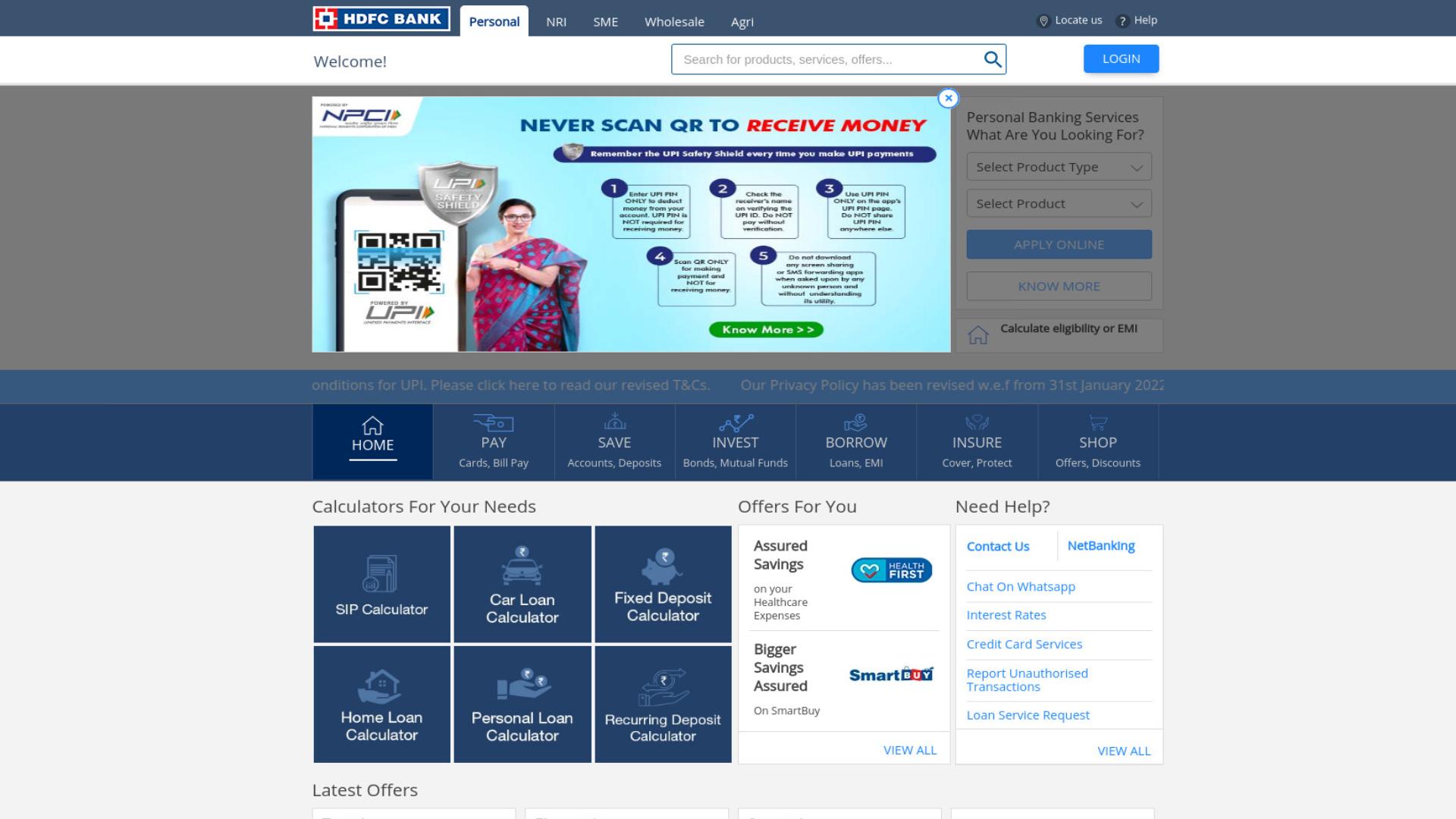Open the Chat On Whatsapp link
The height and width of the screenshot is (819, 1456).
[x=1021, y=587]
